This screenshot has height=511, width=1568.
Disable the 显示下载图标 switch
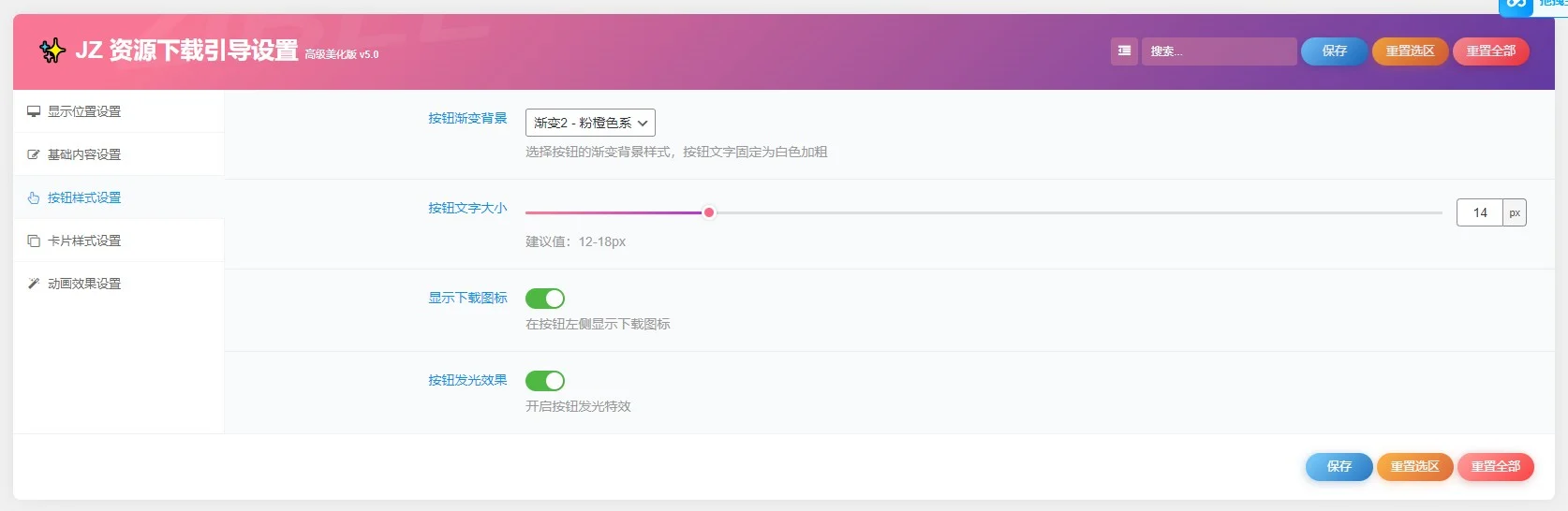545,299
